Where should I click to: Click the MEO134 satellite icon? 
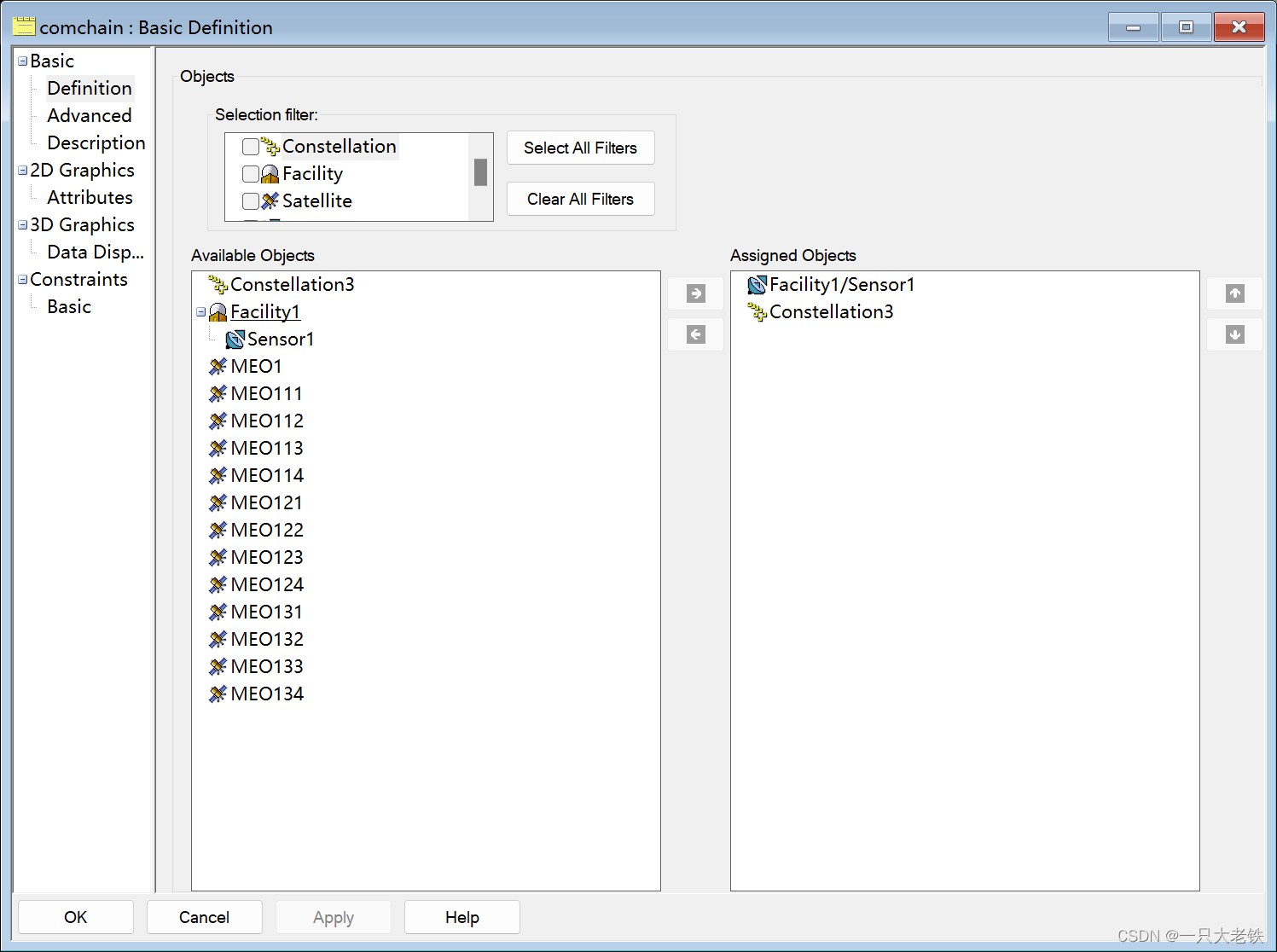[x=218, y=694]
